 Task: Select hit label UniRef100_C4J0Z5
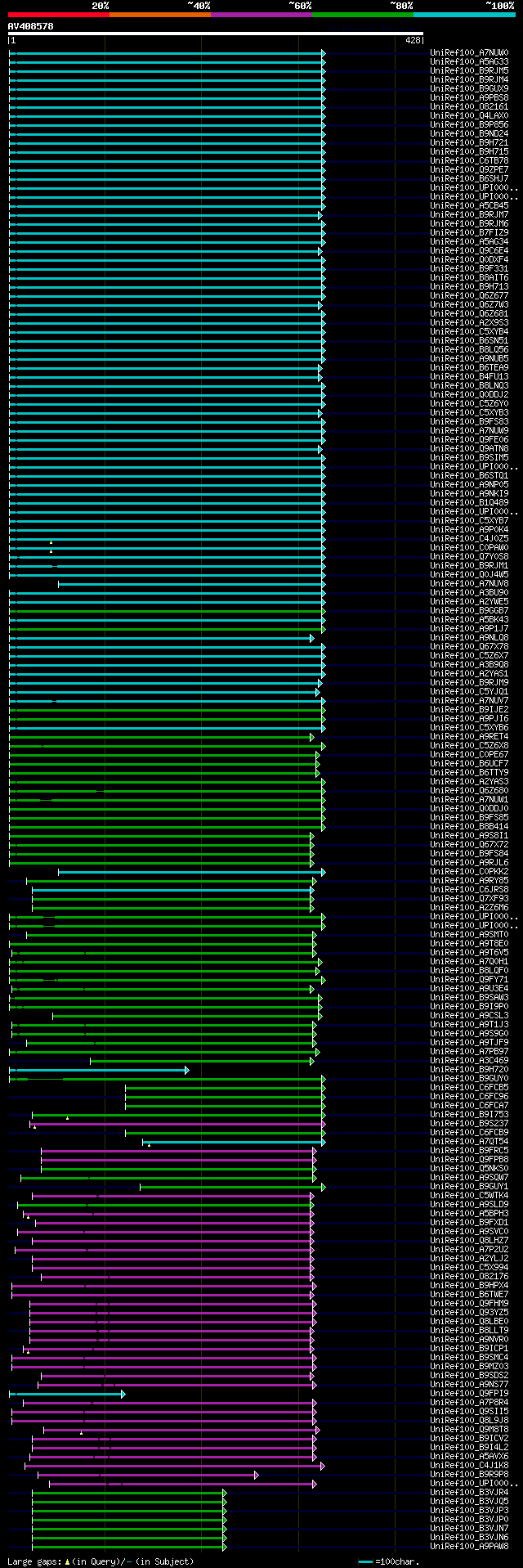click(x=469, y=538)
